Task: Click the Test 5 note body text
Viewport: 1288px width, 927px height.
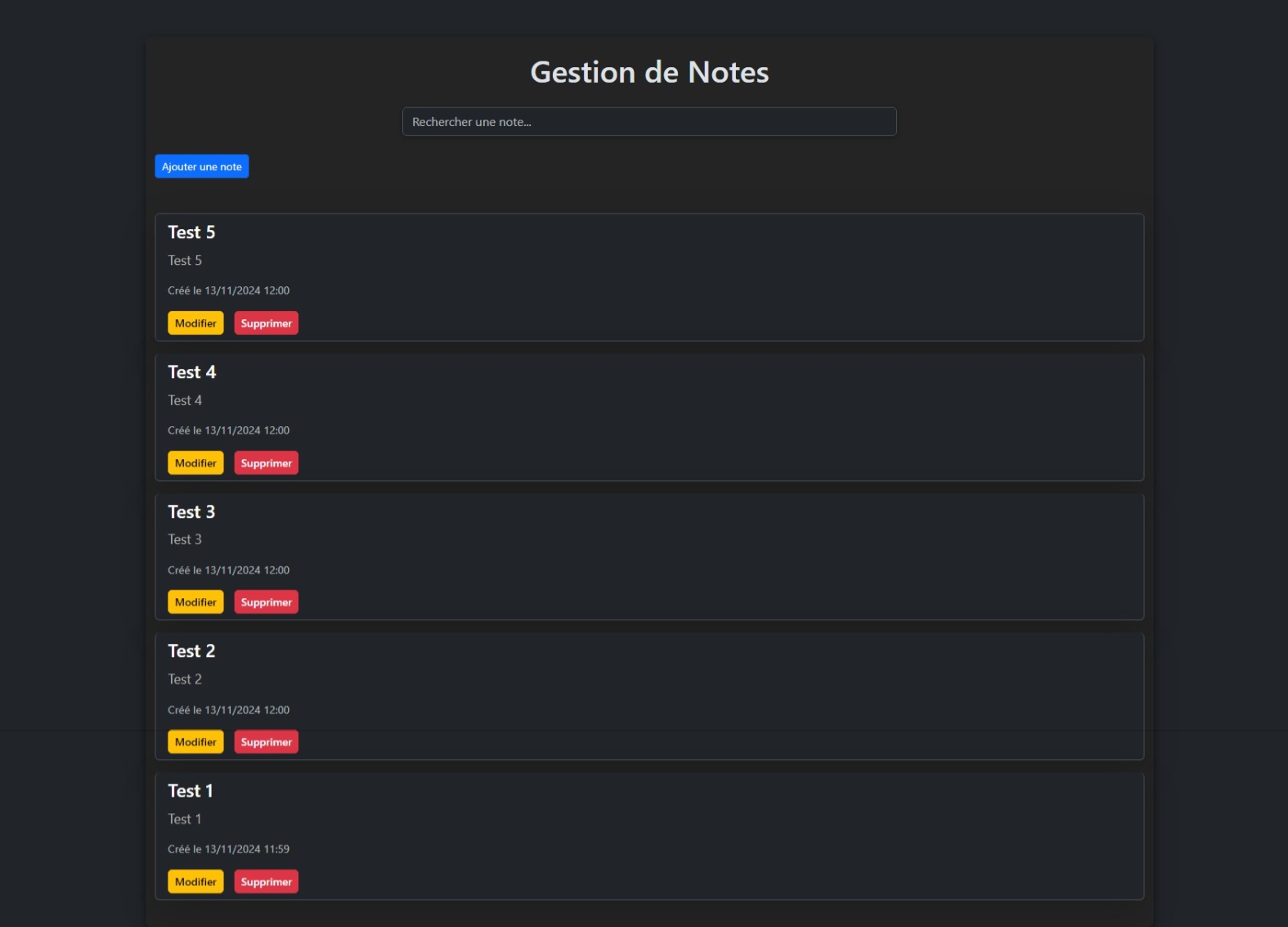Action: click(x=185, y=260)
